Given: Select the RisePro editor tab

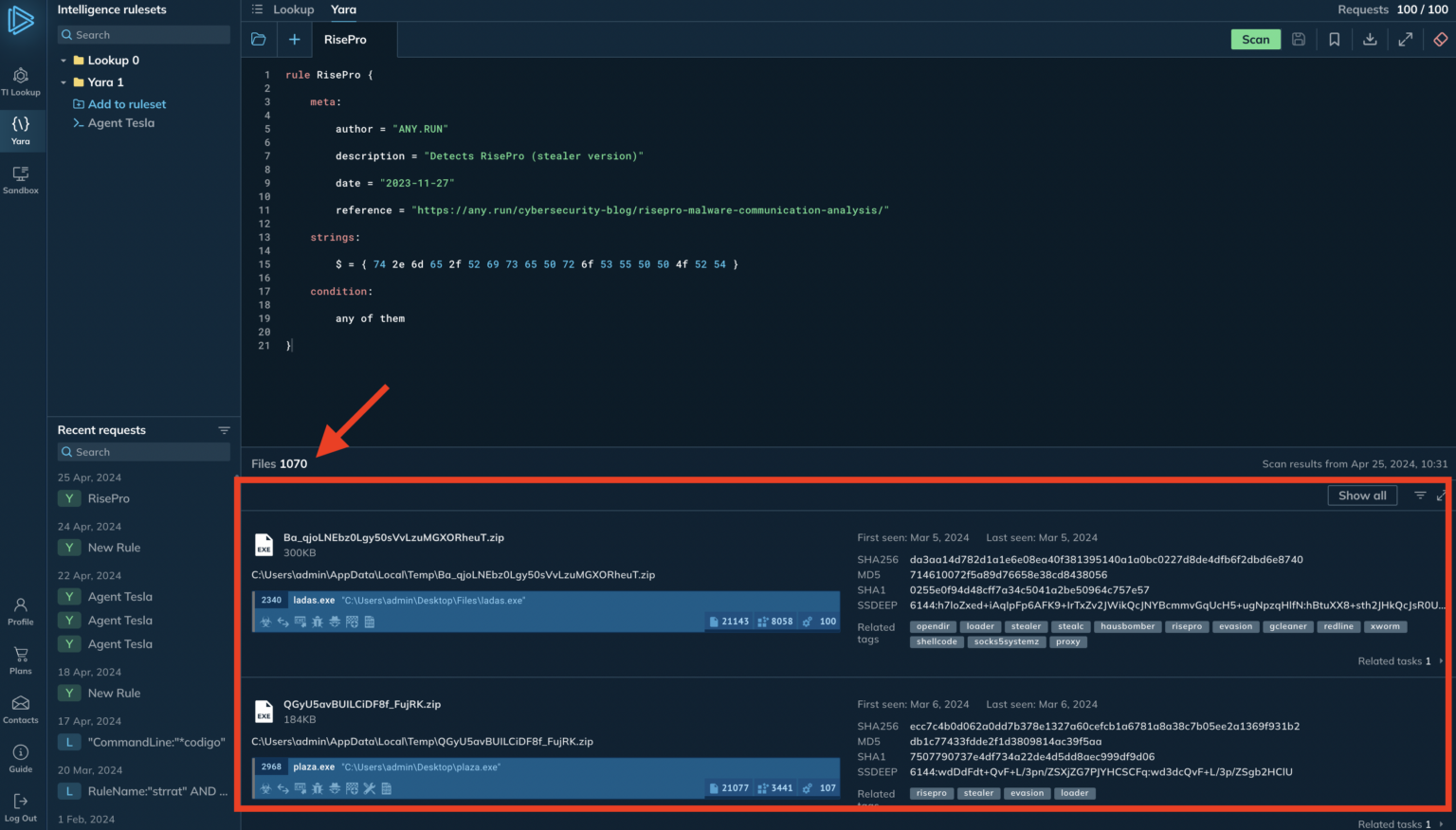Looking at the screenshot, I should [344, 39].
